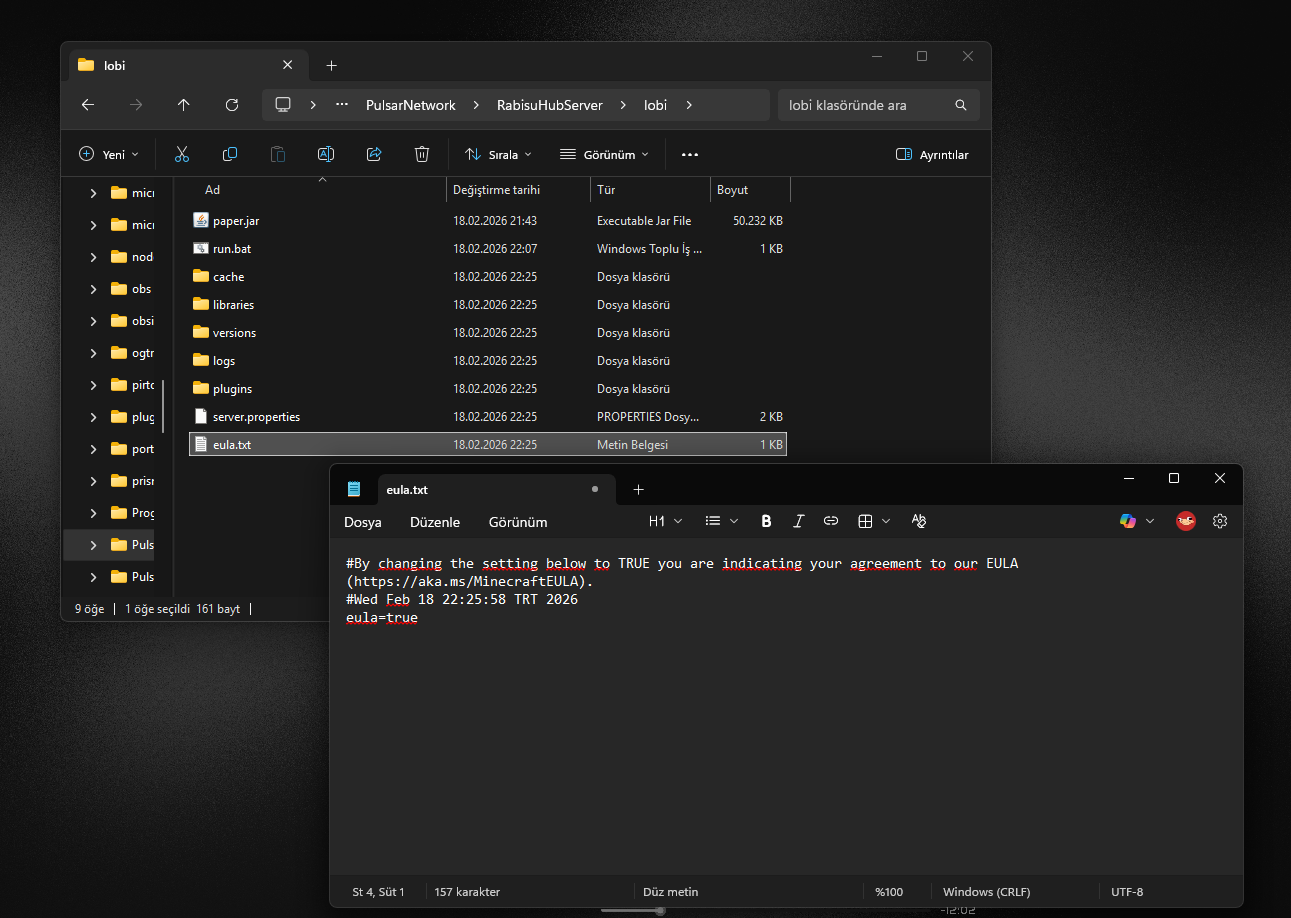Refresh the lobi folder view
This screenshot has height=918, width=1291.
232,105
